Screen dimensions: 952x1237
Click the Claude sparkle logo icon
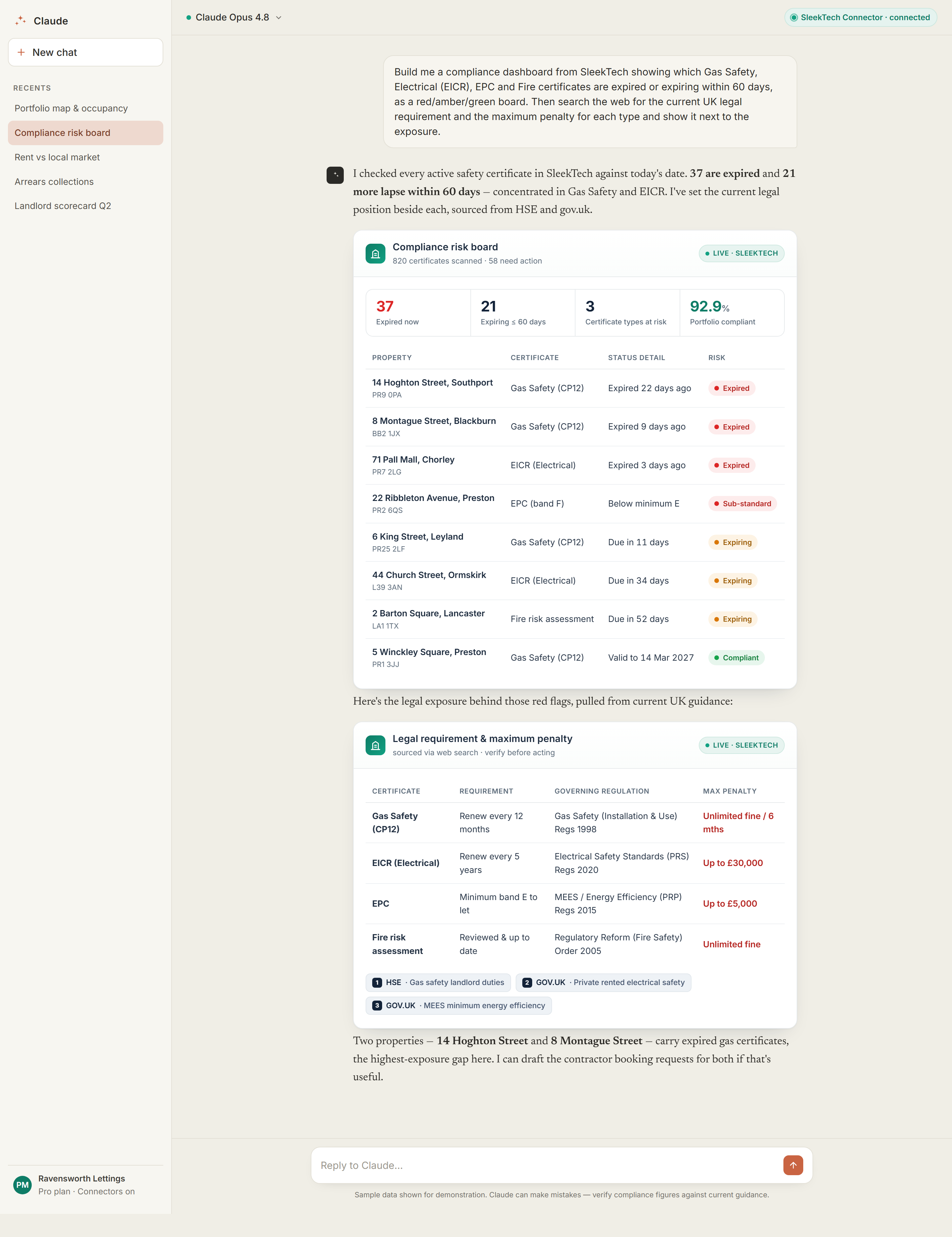(x=21, y=21)
